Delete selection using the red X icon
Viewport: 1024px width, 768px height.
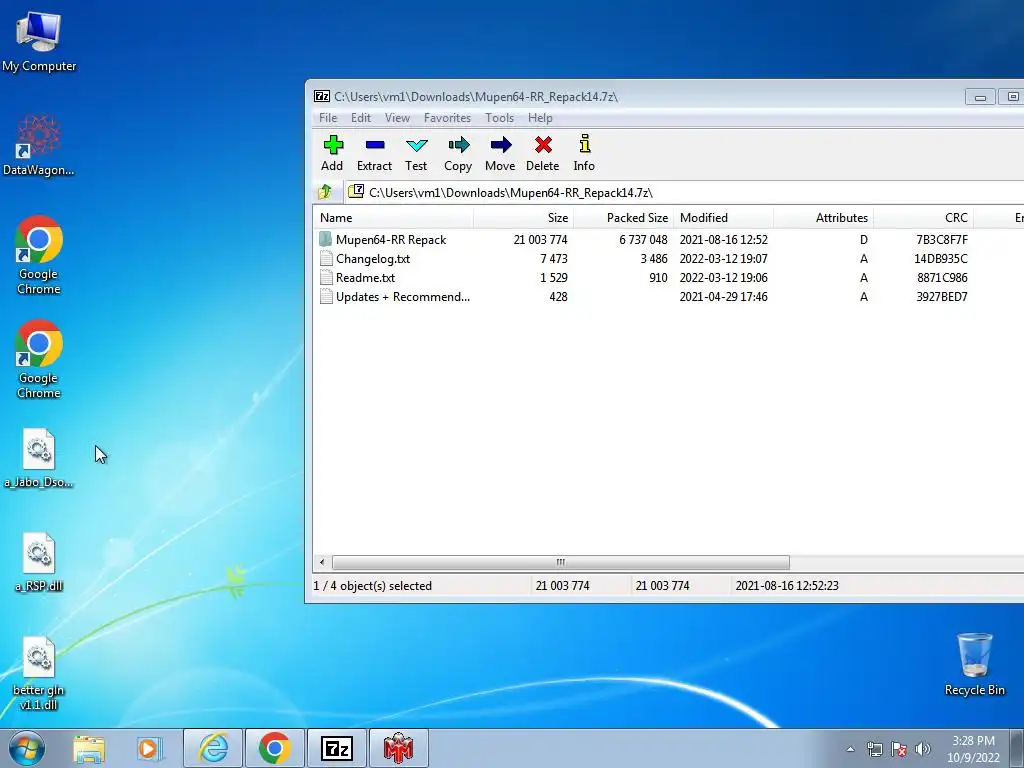[543, 153]
